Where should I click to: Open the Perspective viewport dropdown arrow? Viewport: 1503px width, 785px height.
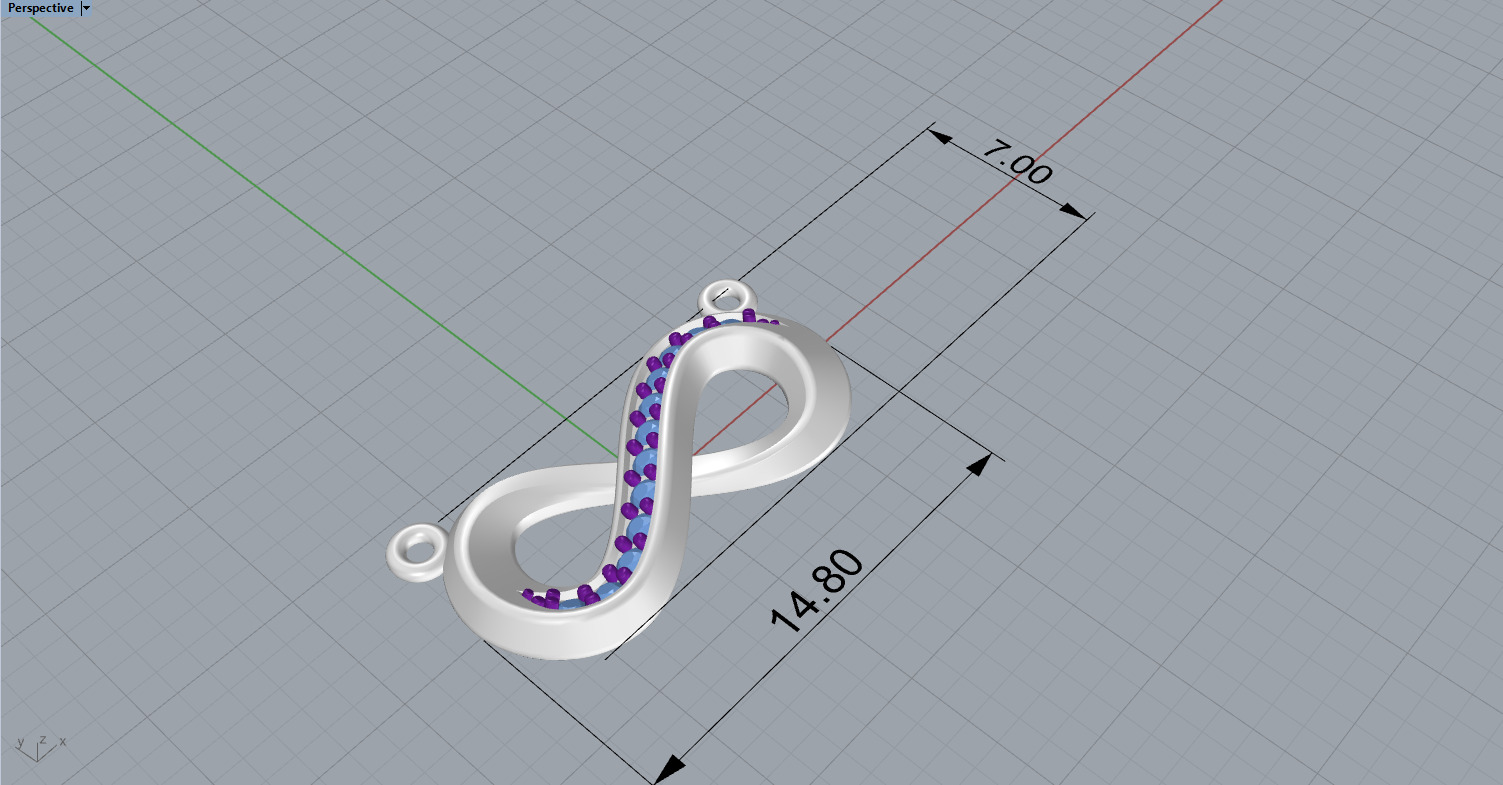click(x=86, y=8)
